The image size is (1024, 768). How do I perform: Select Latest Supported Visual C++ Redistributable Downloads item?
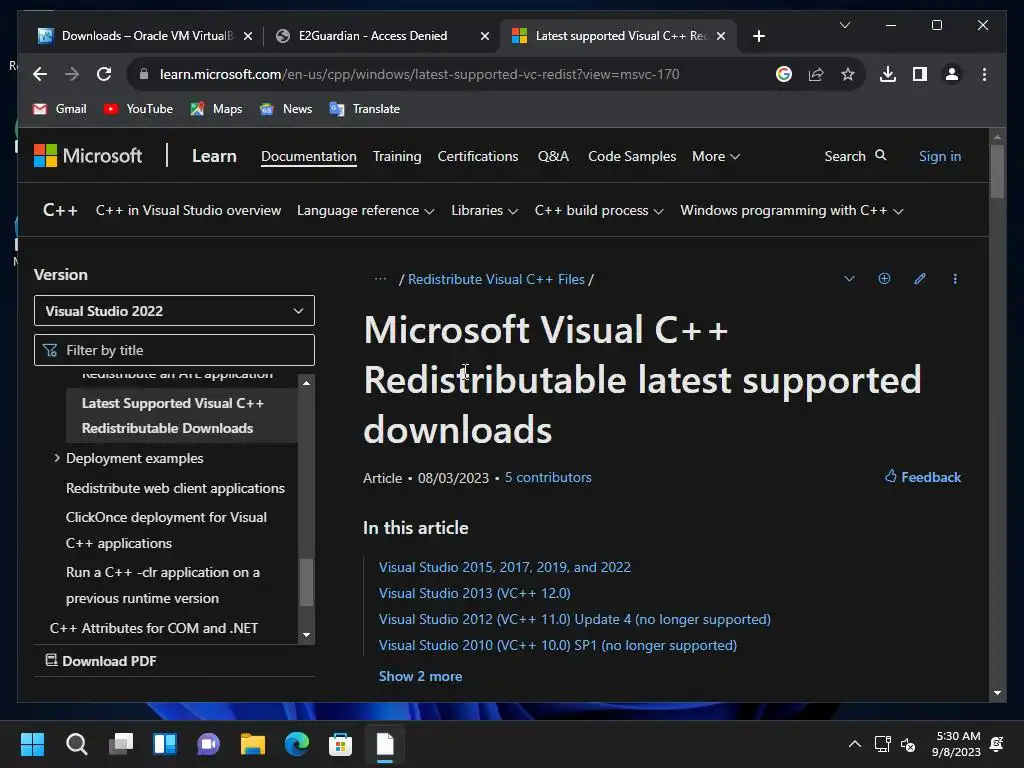pos(182,415)
